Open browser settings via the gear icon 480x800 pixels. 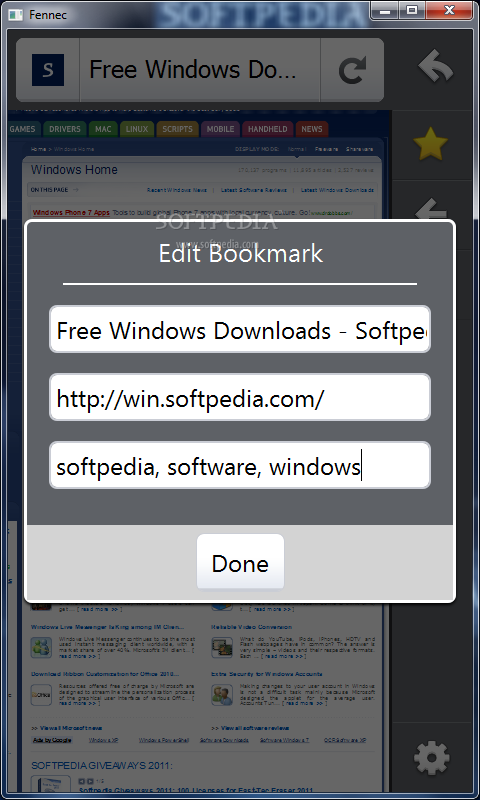click(x=432, y=758)
